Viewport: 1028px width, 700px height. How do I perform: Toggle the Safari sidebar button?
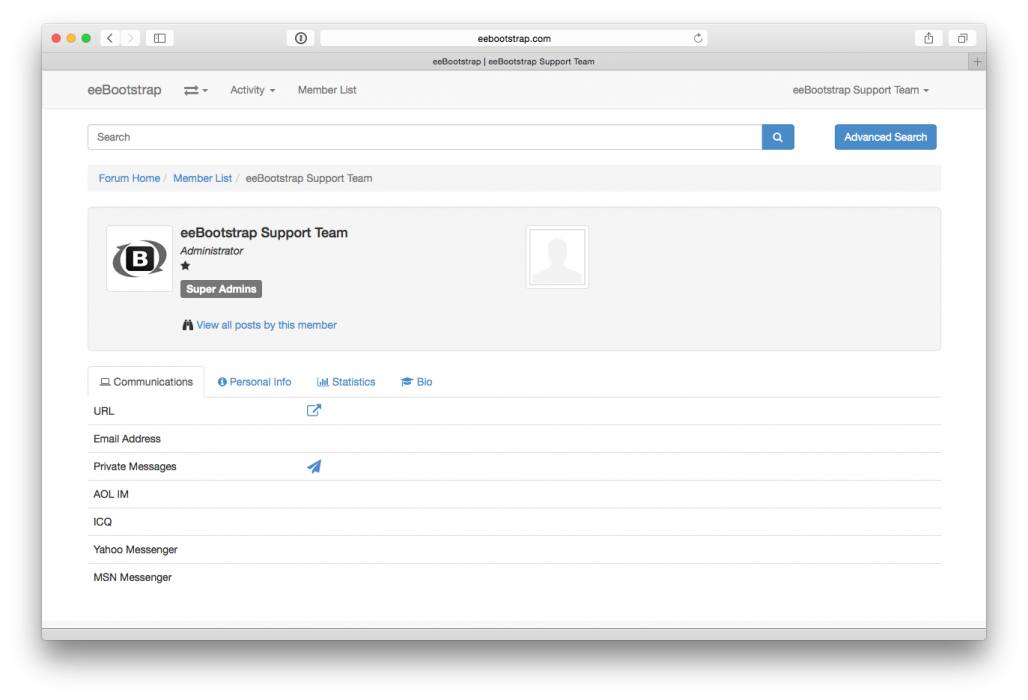[159, 38]
